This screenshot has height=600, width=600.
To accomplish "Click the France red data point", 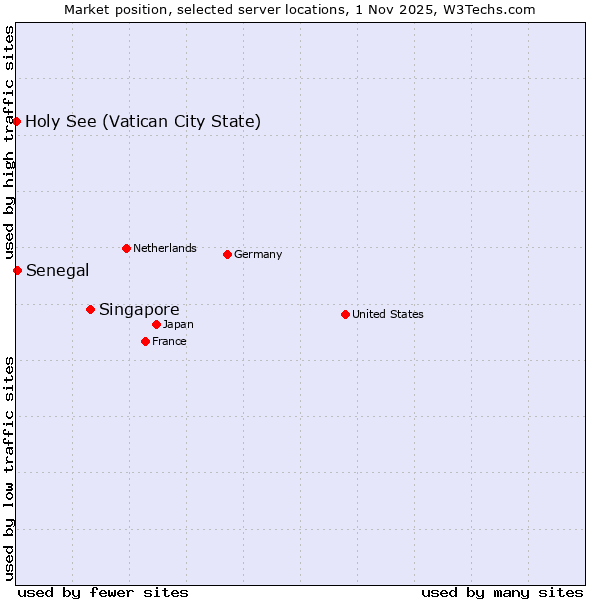I will [x=145, y=341].
